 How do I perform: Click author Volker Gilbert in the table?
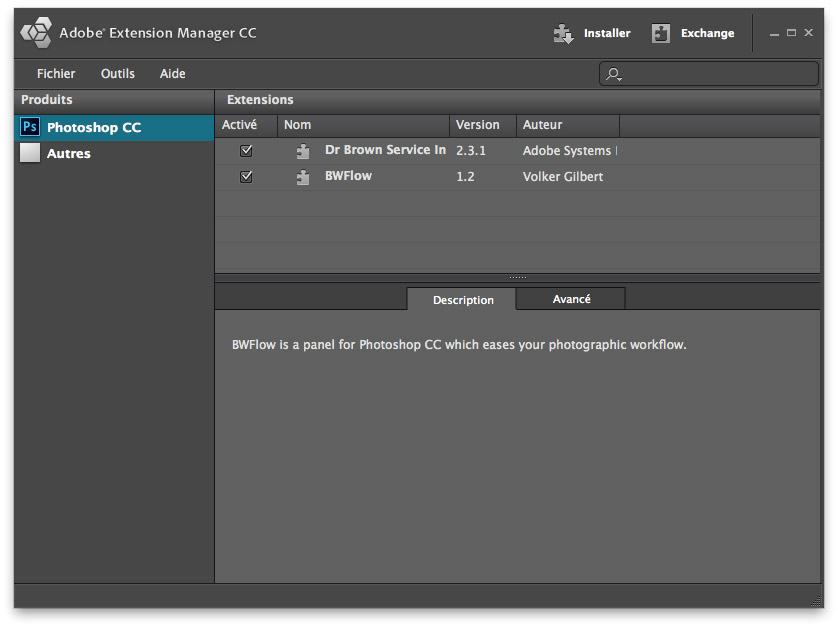pos(563,176)
